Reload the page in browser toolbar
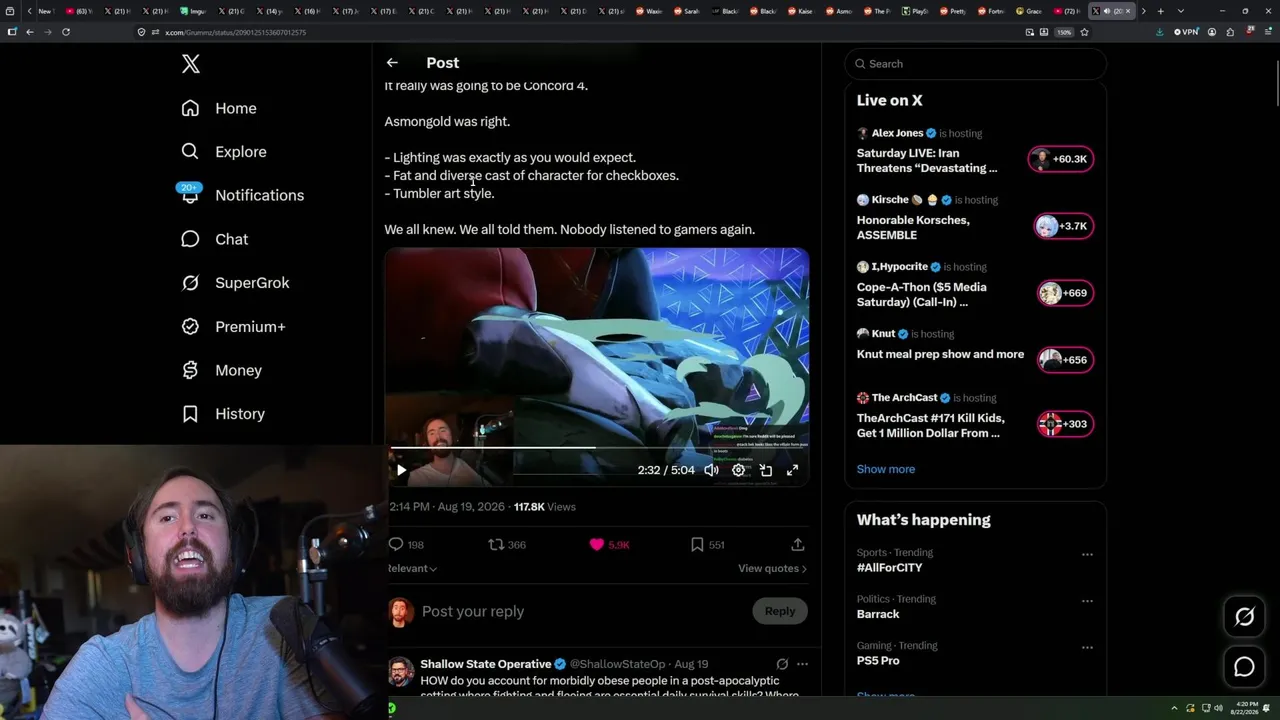 click(66, 32)
